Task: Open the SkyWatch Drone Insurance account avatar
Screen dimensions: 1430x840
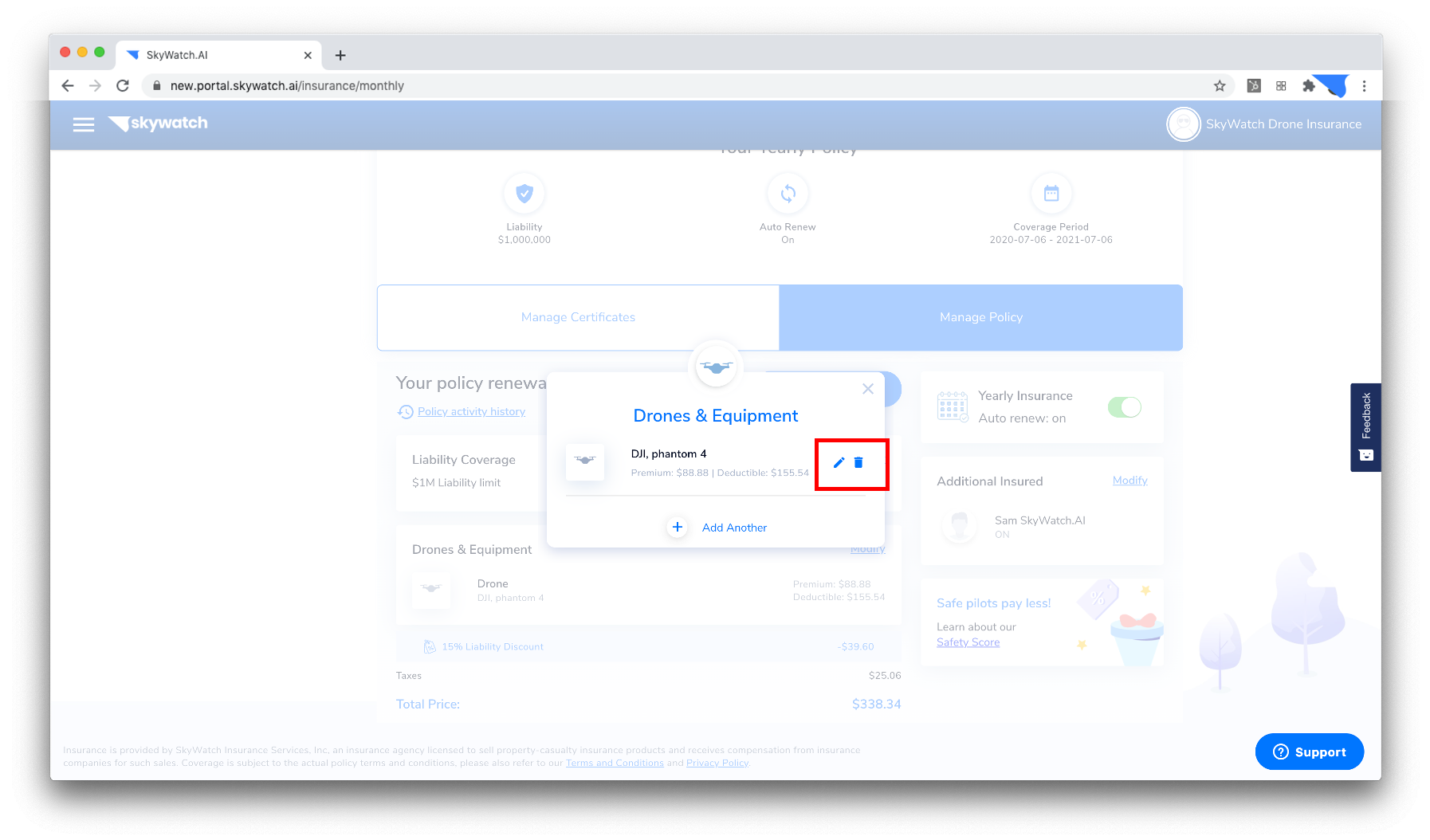Action: tap(1183, 124)
